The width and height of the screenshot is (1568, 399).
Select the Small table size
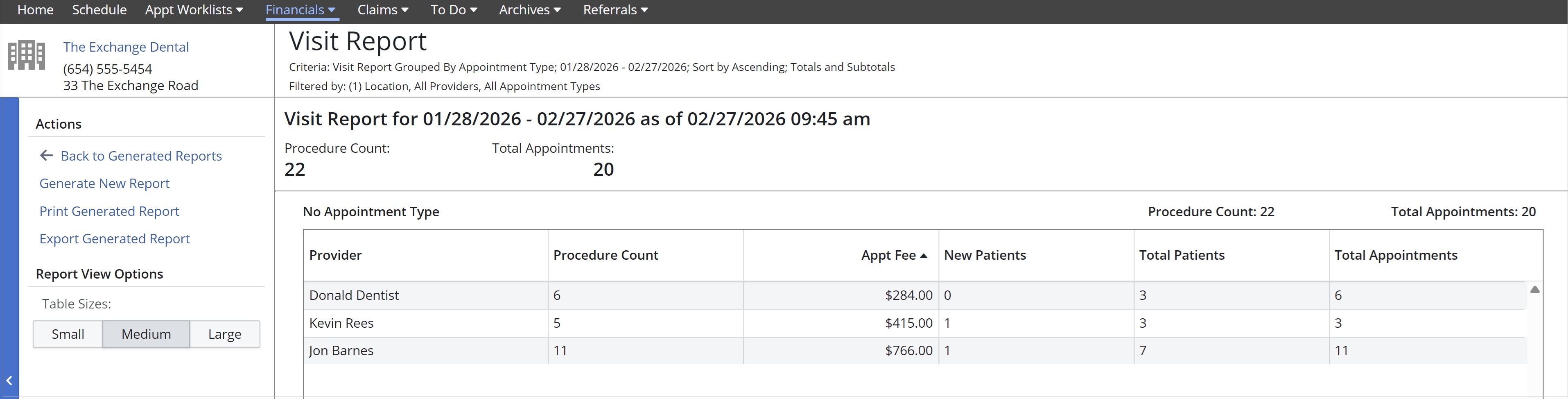click(68, 334)
